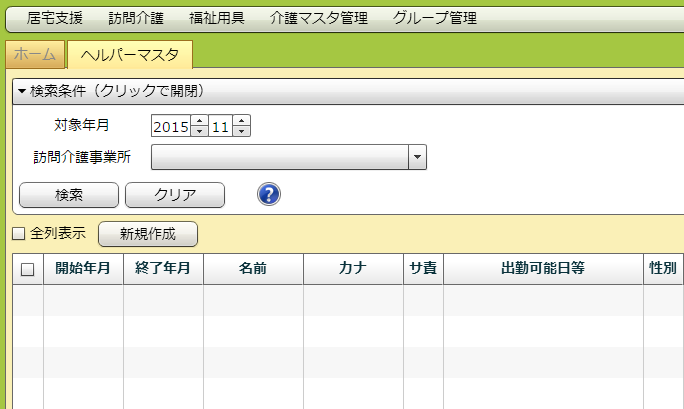The width and height of the screenshot is (684, 409).
Task: Enable the 全列表示 checkbox
Action: tap(18, 234)
